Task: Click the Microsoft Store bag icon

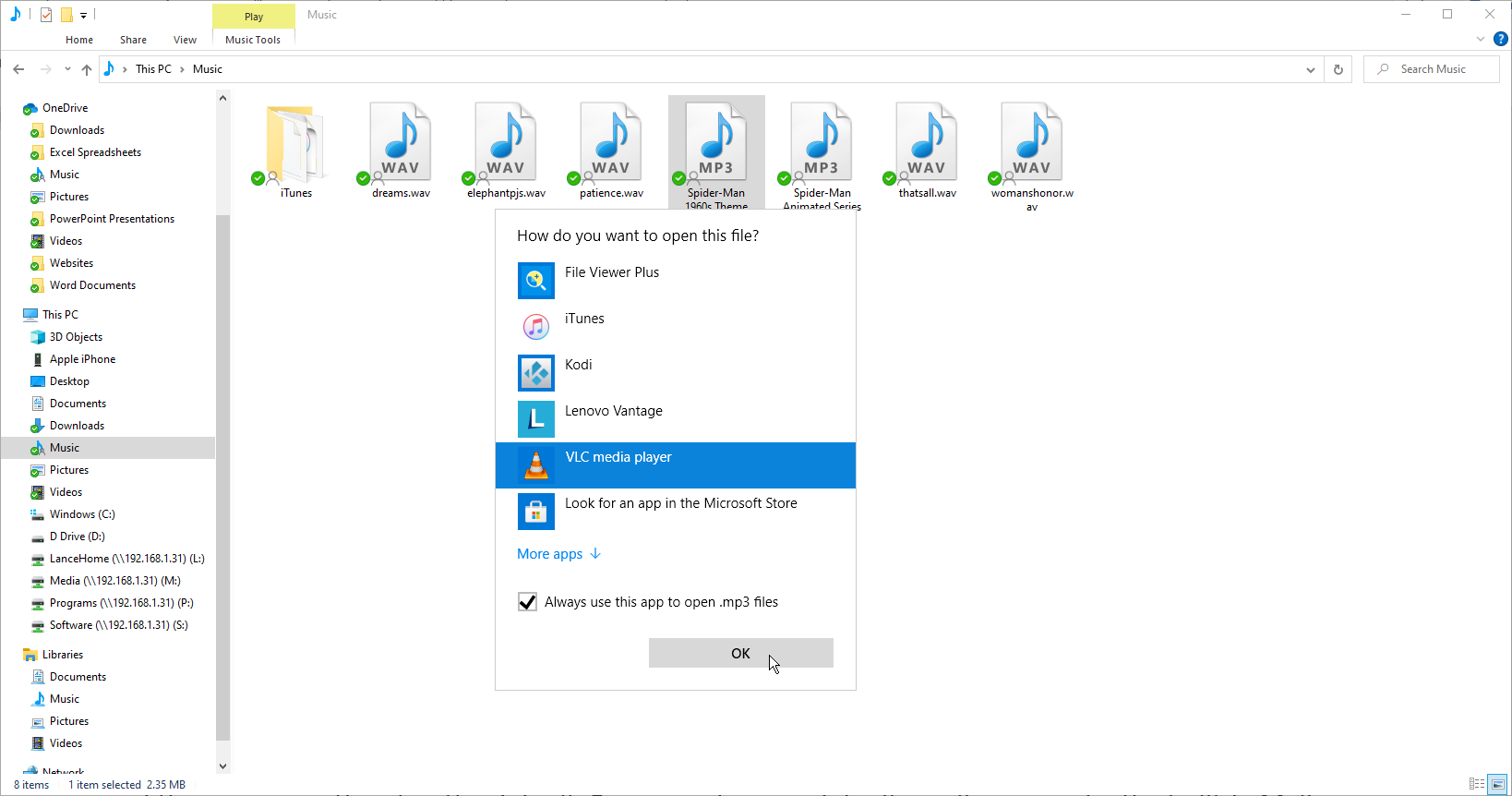Action: click(x=536, y=512)
